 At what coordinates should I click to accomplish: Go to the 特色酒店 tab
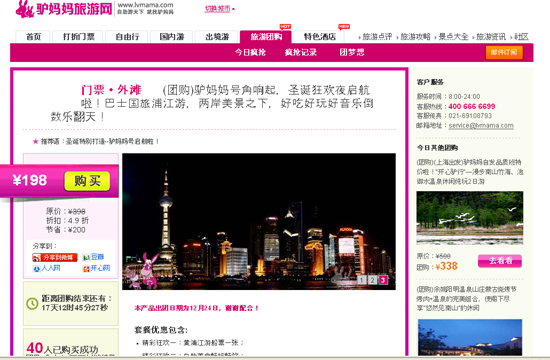pyautogui.click(x=319, y=36)
